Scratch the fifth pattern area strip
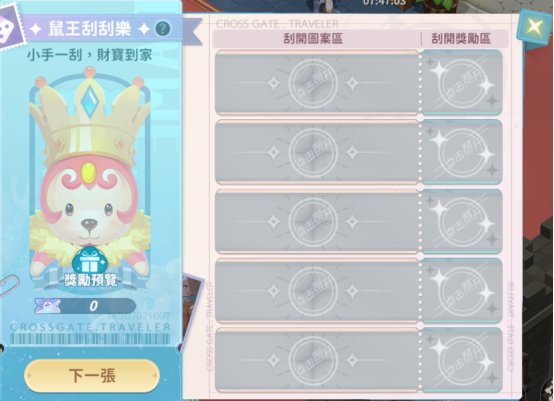This screenshot has width=554, height=401. point(317,360)
